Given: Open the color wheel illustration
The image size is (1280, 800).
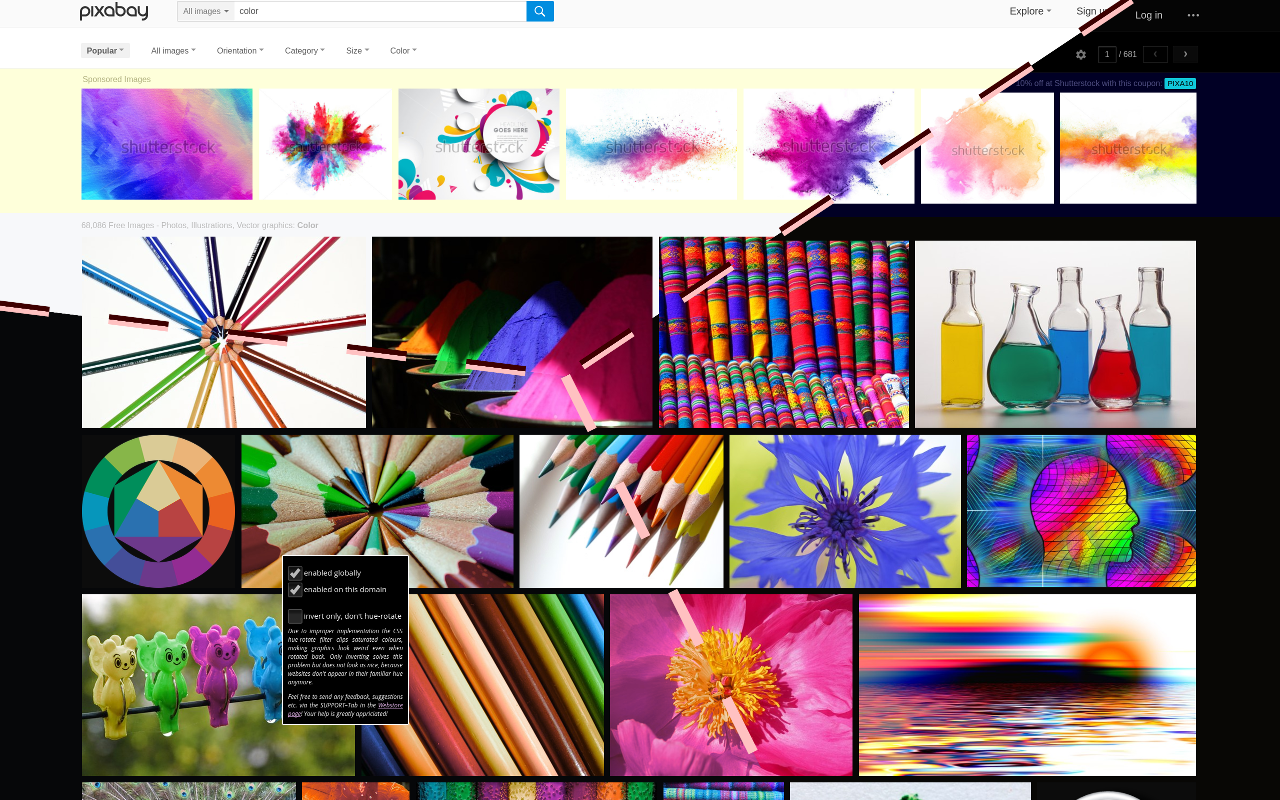Looking at the screenshot, I should point(159,511).
